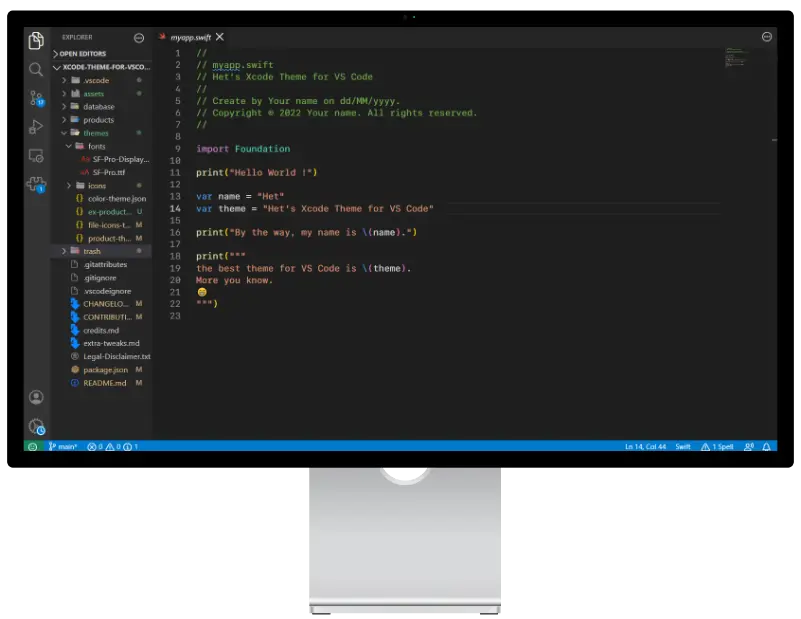
Task: Click the remote window indicator in status bar
Action: point(33,446)
